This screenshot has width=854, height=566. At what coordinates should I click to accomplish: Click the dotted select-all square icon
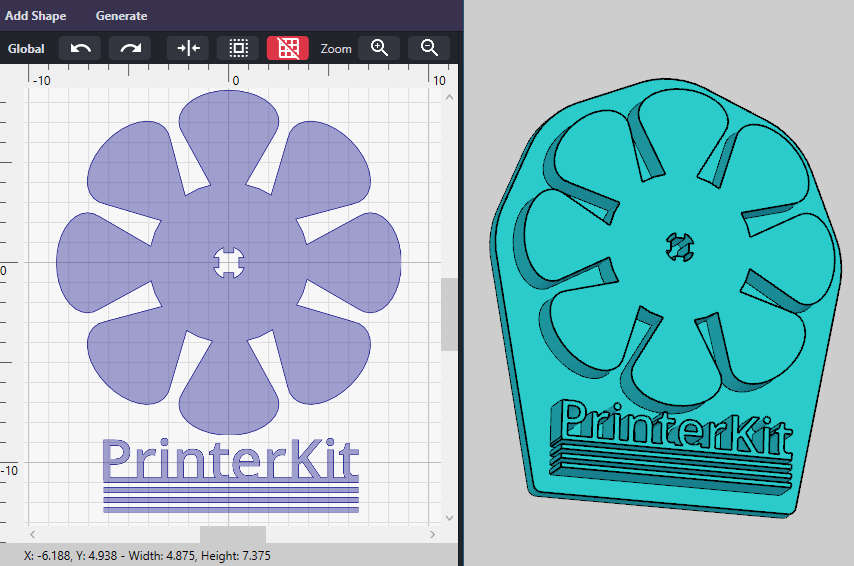click(x=238, y=48)
